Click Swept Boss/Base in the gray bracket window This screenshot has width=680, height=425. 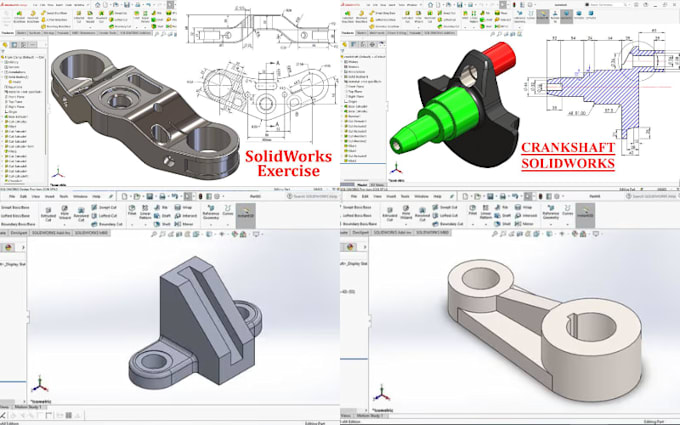pos(15,207)
